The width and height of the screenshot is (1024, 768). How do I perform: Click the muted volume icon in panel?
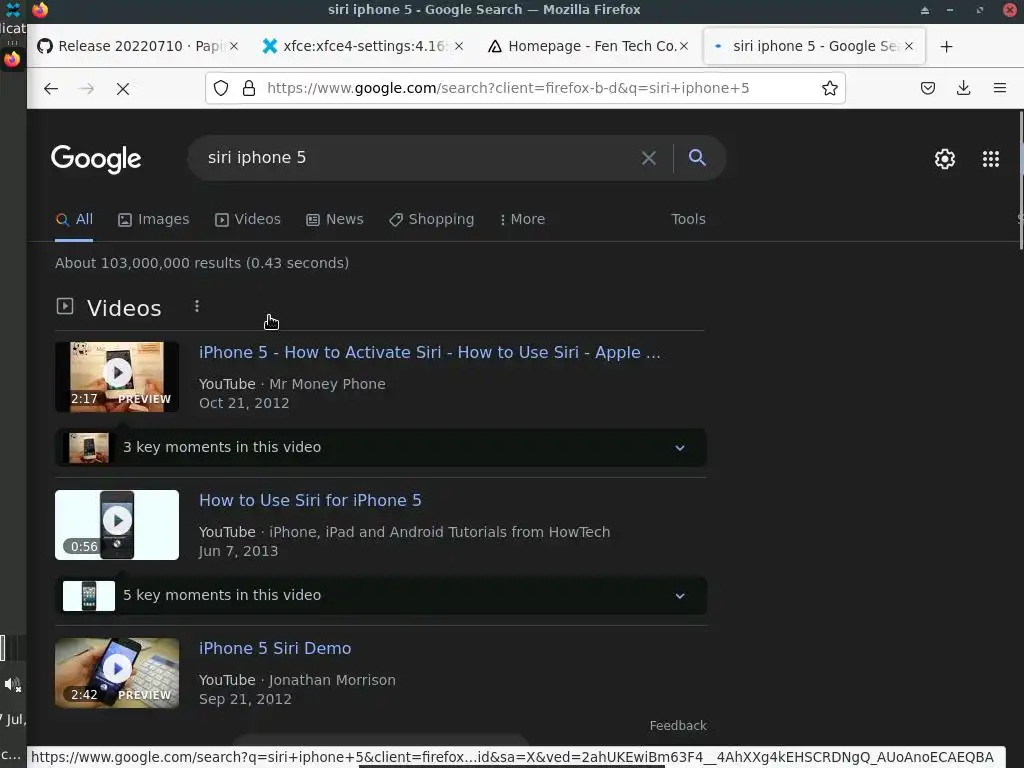(x=12, y=684)
